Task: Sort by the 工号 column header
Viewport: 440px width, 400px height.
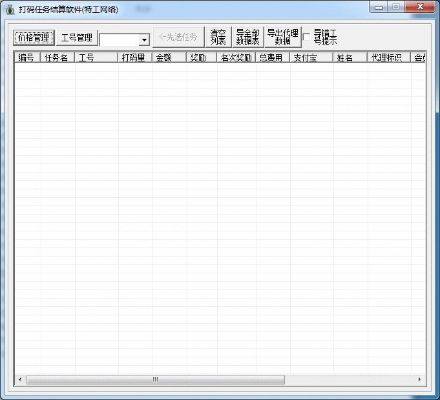Action: (96, 57)
